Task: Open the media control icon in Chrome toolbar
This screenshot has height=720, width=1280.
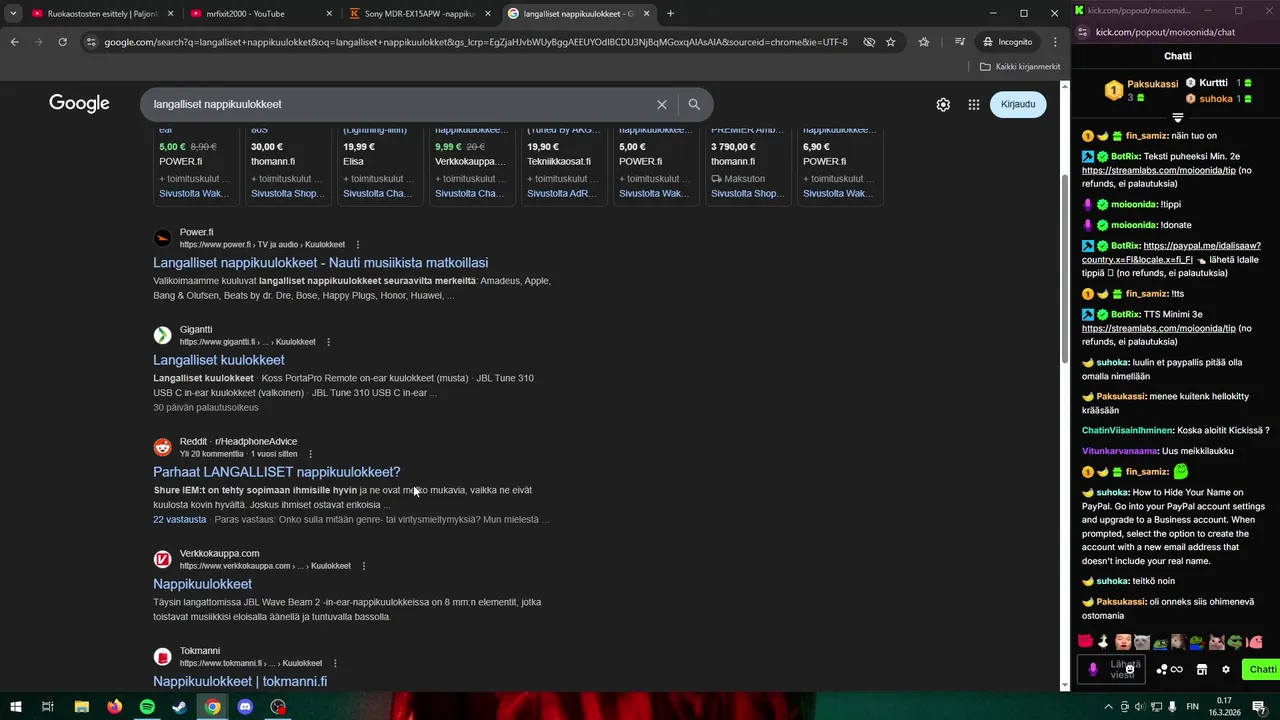Action: pos(960,42)
